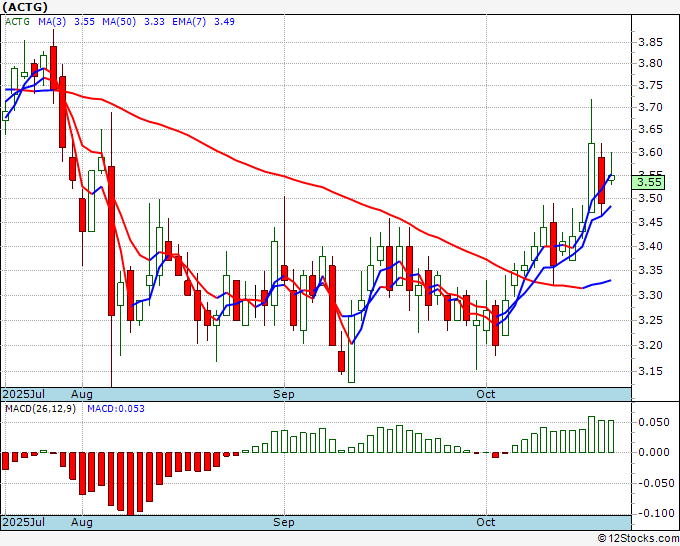Click the 3.40 price axis label
Image resolution: width=680 pixels, height=546 pixels.
tap(650, 246)
